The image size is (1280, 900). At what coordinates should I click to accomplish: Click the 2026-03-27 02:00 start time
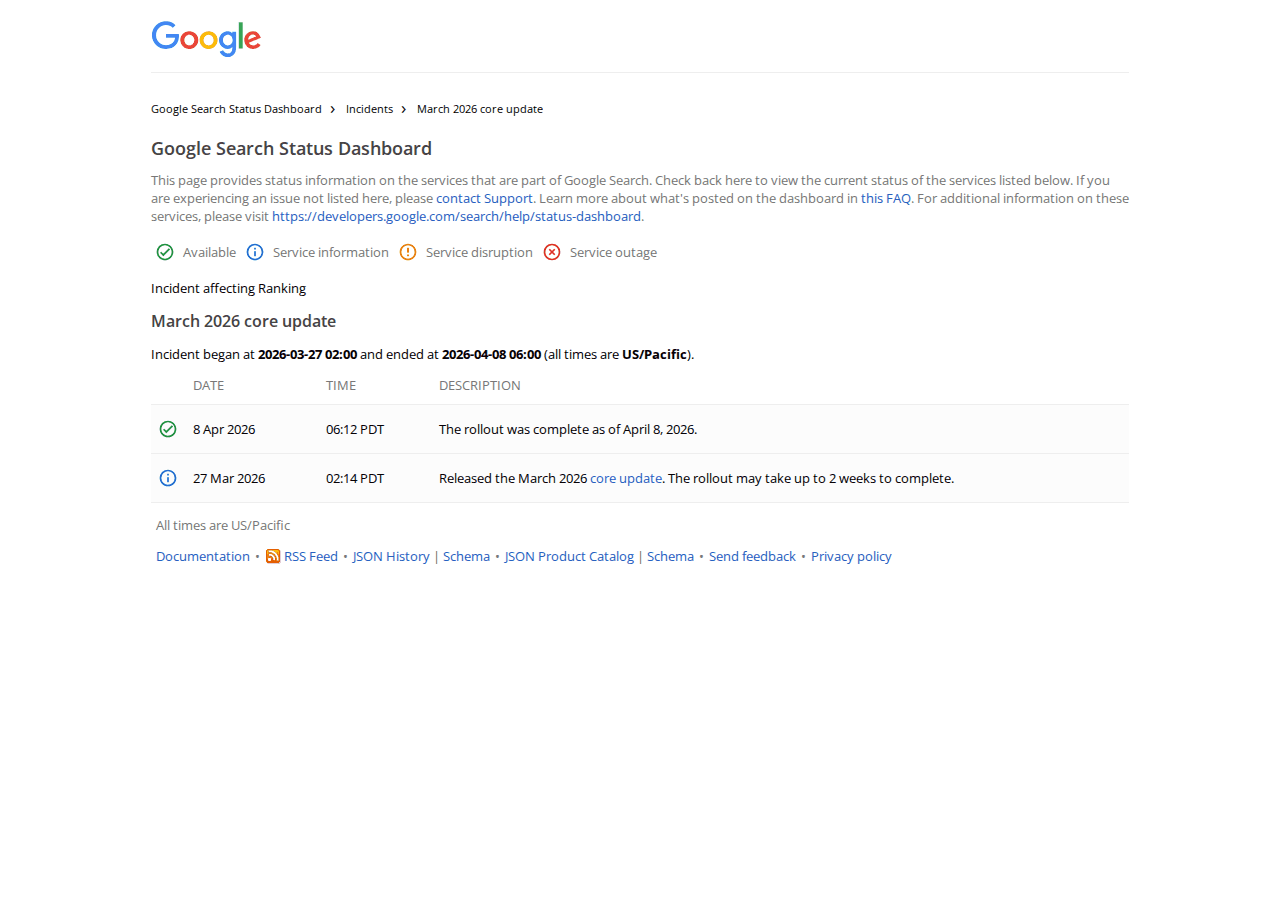coord(307,354)
